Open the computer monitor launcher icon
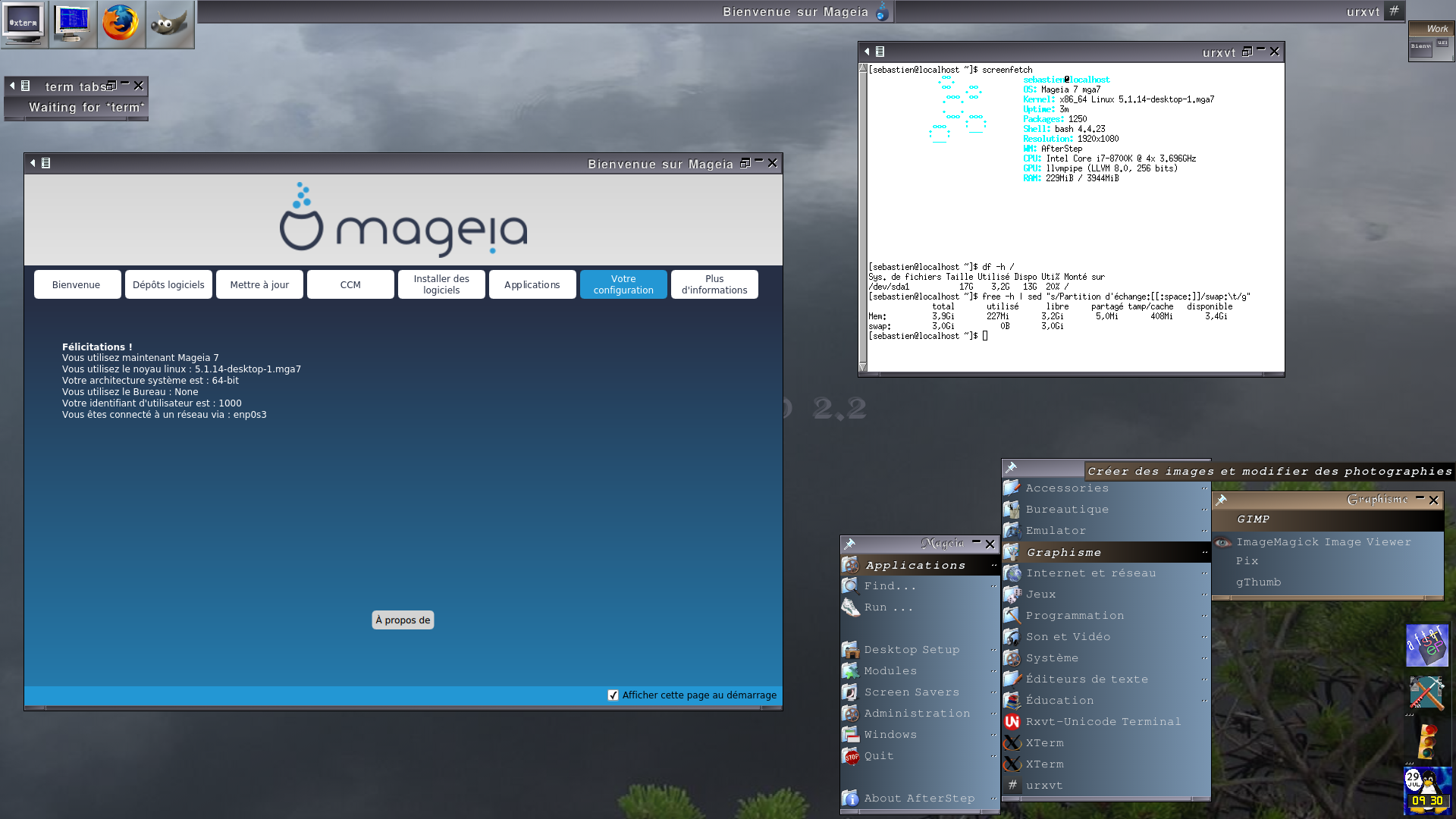 (x=73, y=24)
